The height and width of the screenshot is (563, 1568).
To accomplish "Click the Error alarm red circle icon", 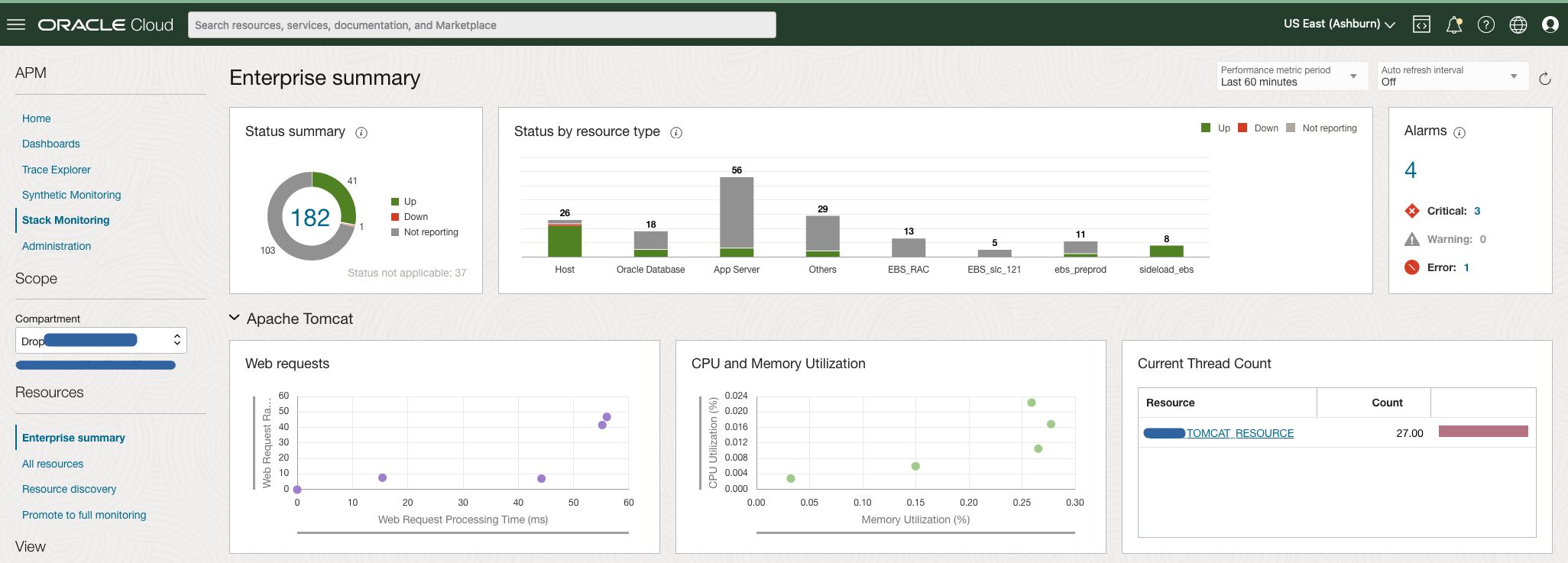I will (1412, 267).
